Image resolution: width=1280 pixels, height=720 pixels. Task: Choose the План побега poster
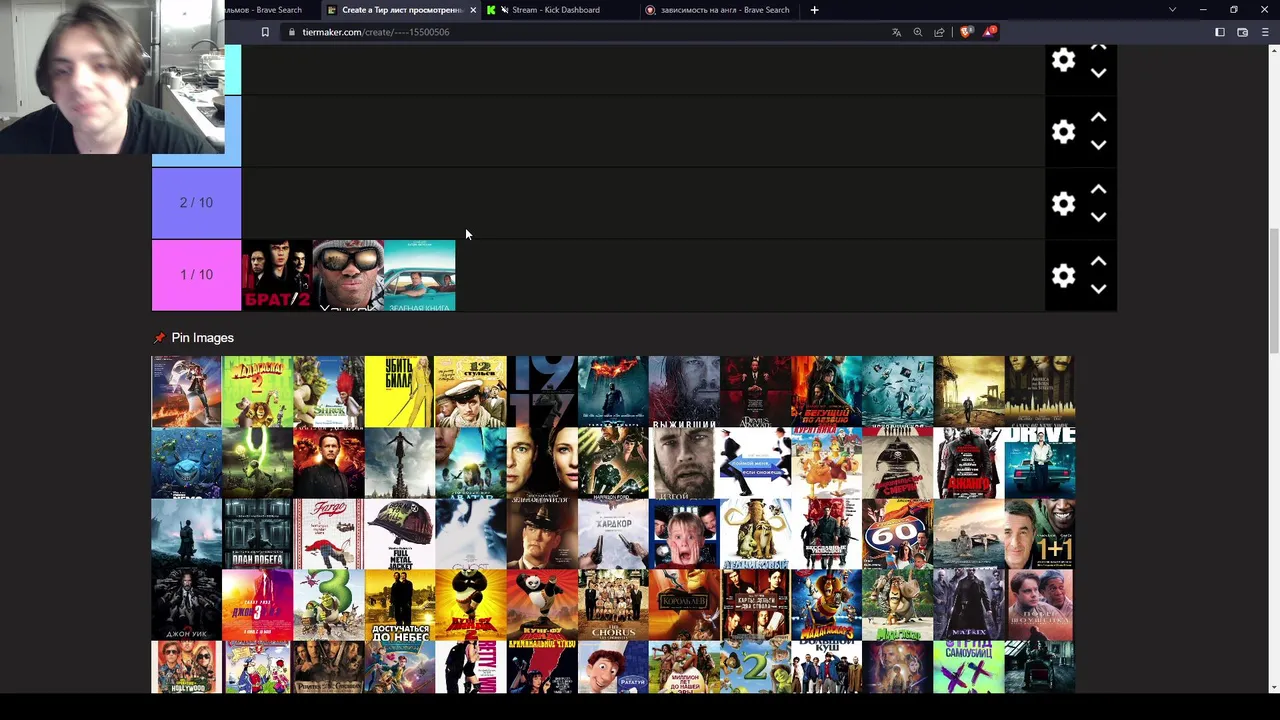(x=258, y=534)
